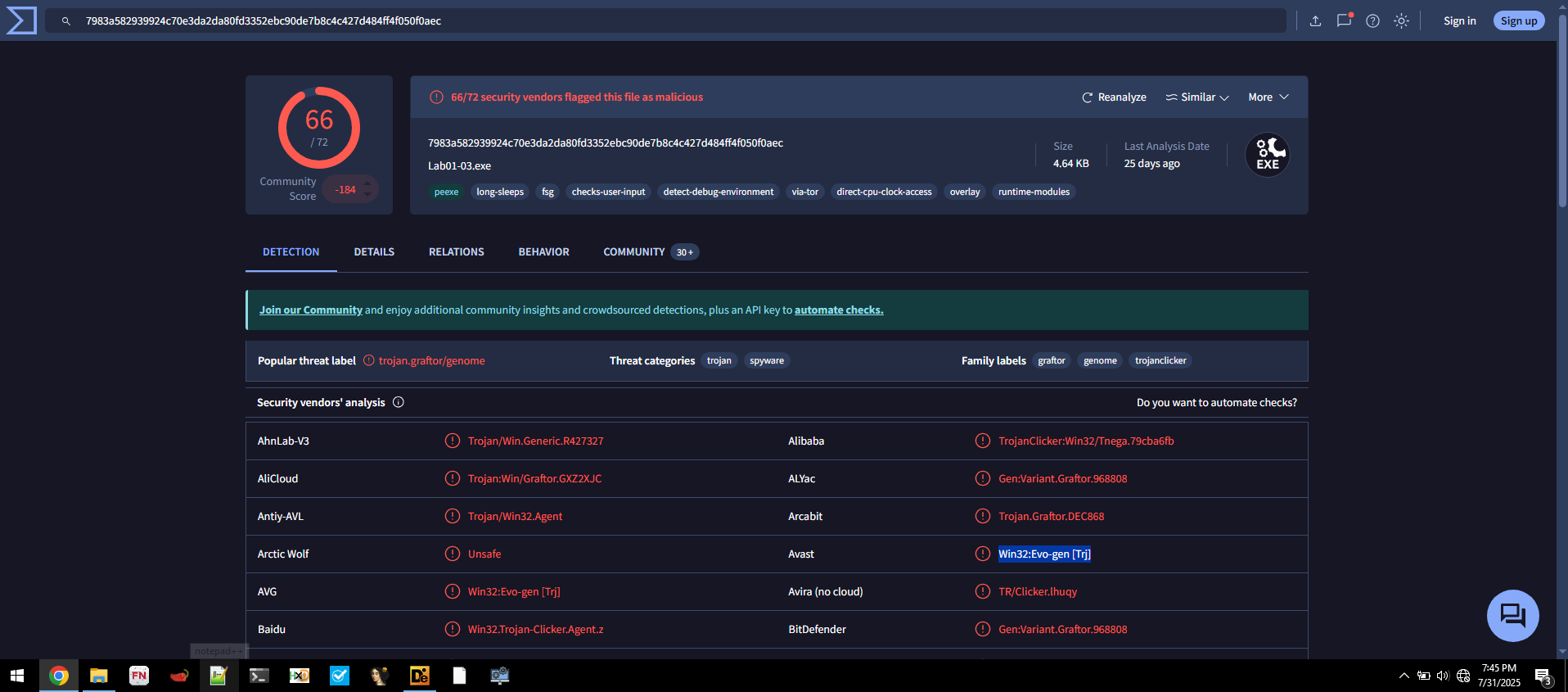The image size is (1568, 692).
Task: Show hidden system tray icons
Action: (x=1404, y=676)
